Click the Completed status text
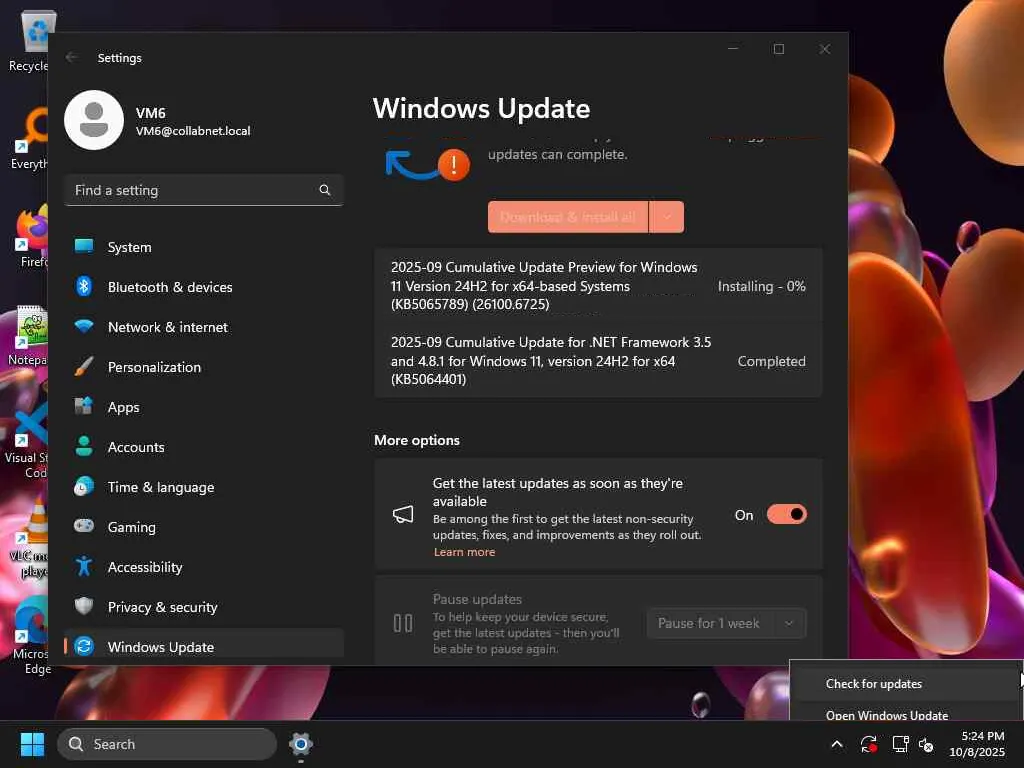 (x=771, y=361)
